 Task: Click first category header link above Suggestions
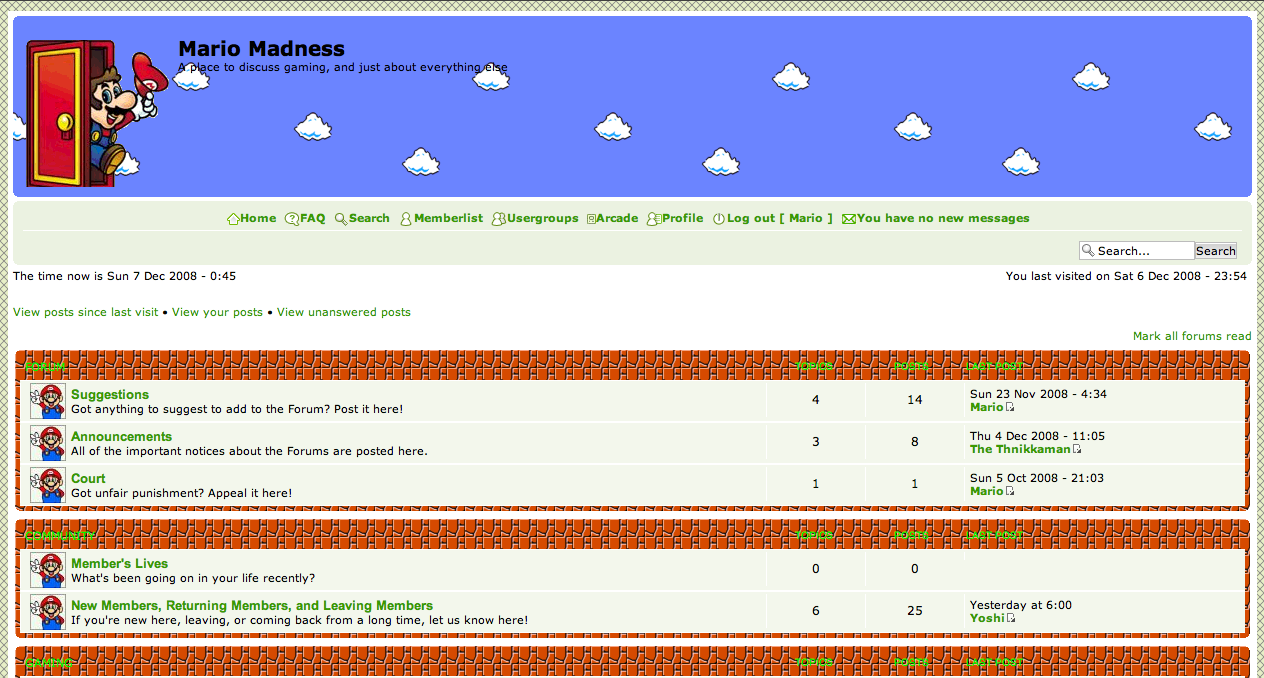point(45,367)
